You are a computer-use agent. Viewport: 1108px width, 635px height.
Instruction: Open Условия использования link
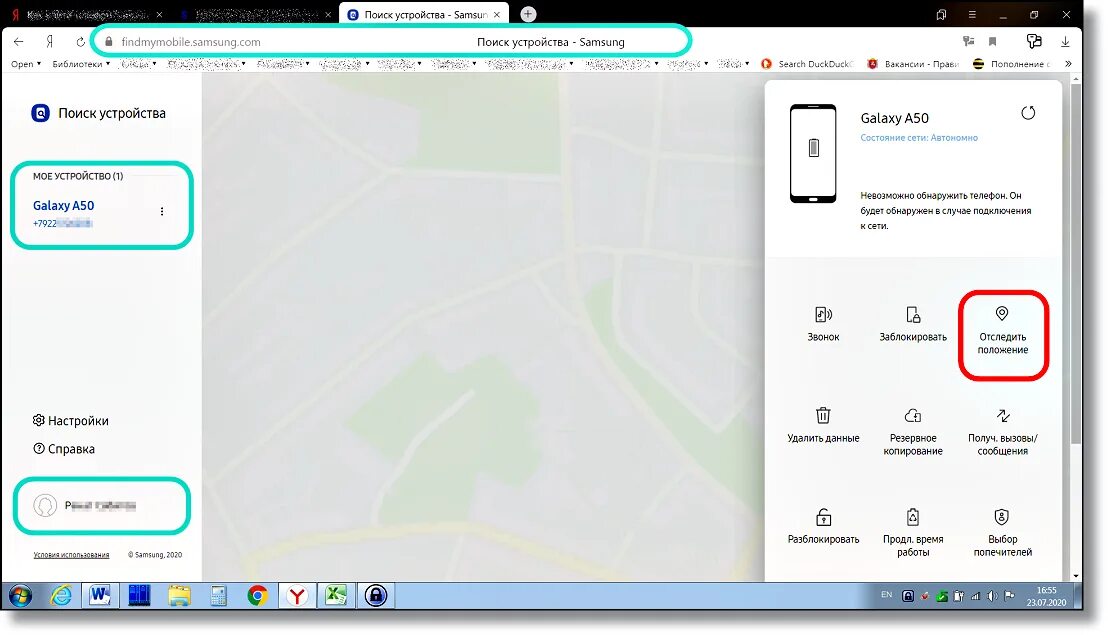tap(71, 555)
